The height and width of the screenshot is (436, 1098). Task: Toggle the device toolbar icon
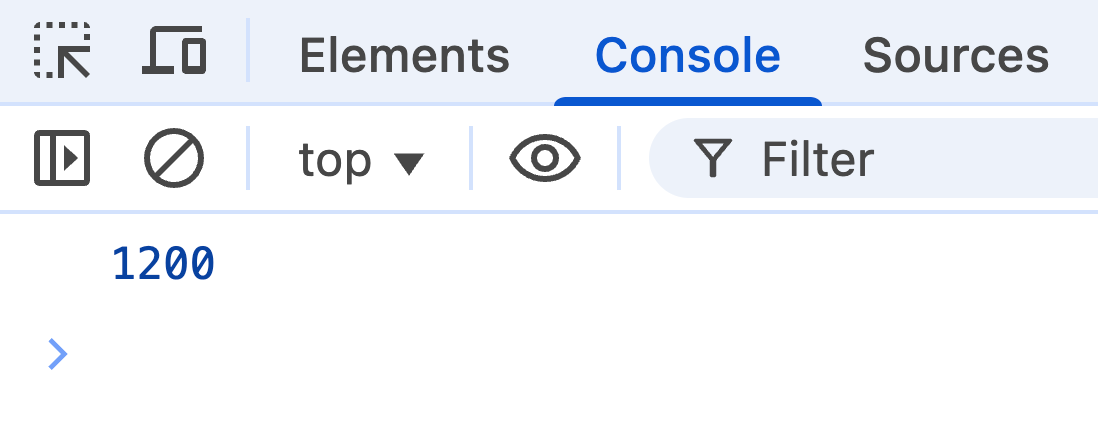pos(174,51)
